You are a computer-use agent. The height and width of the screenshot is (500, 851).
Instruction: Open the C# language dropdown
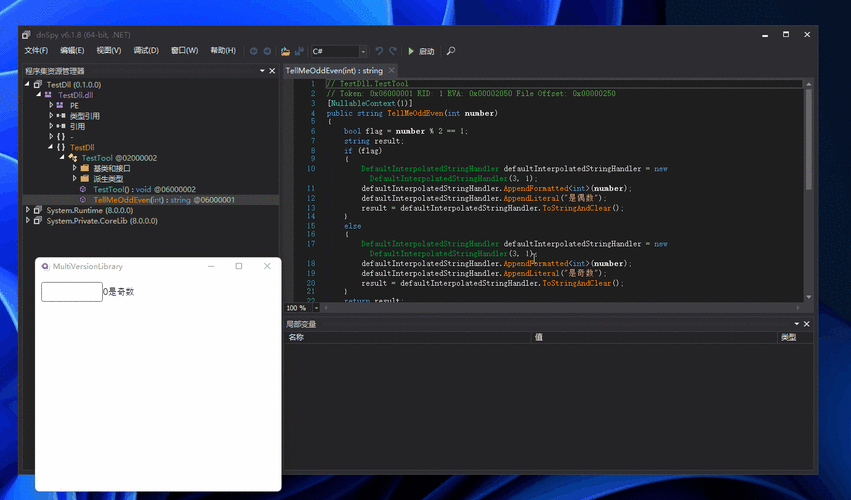click(363, 51)
